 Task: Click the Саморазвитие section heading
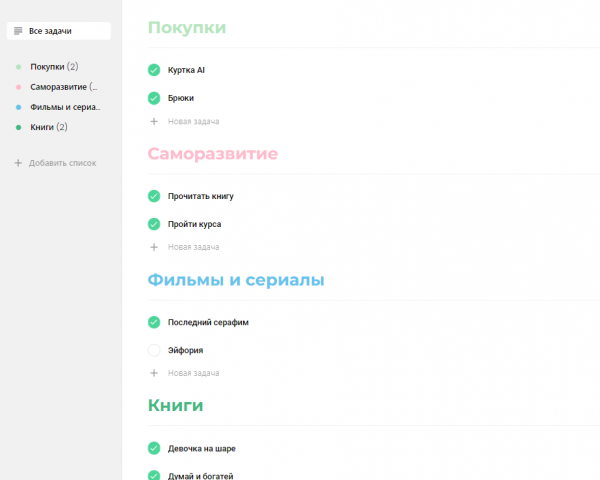pos(213,154)
